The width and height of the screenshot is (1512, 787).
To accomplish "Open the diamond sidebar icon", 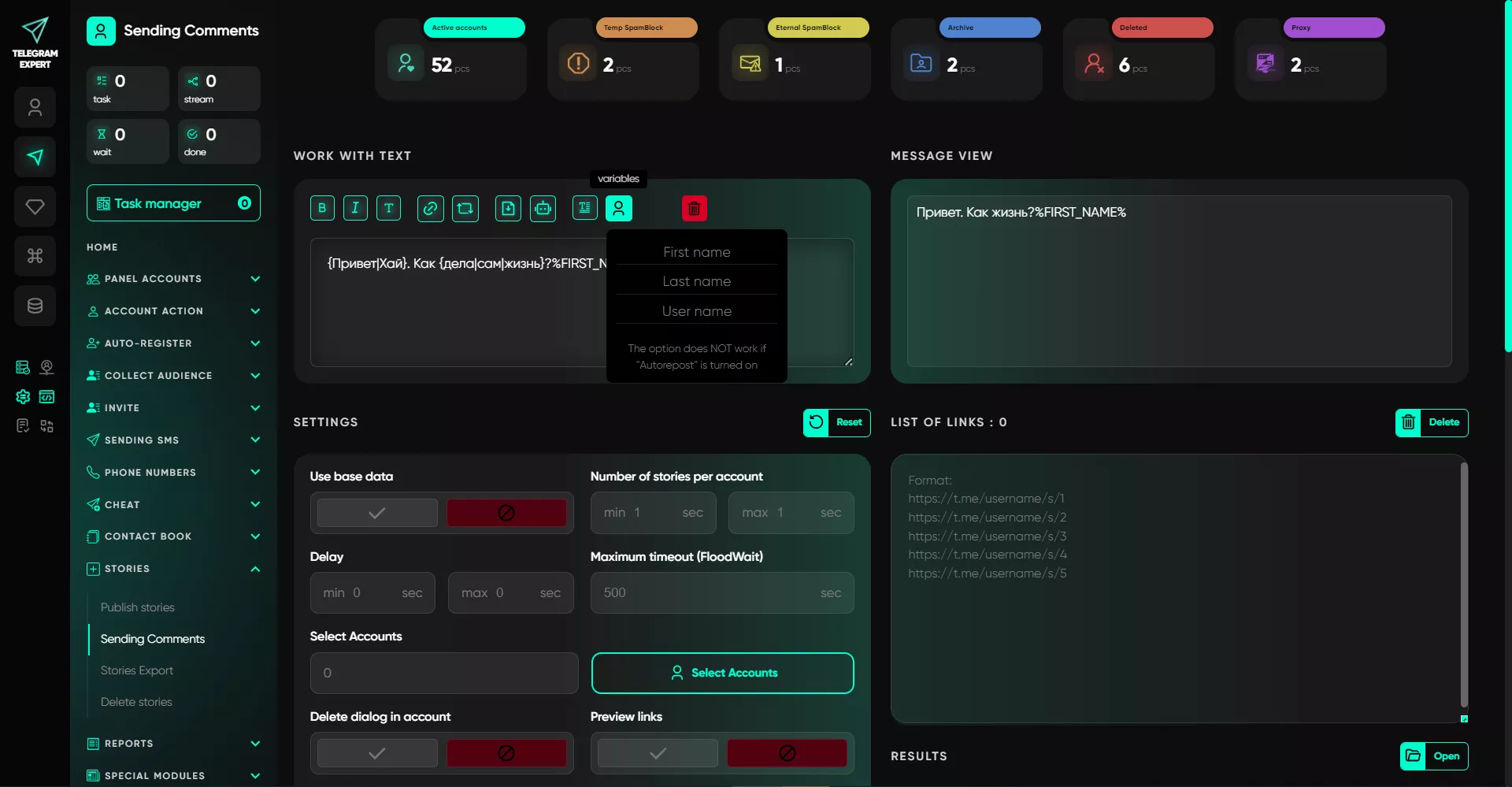I will (35, 206).
